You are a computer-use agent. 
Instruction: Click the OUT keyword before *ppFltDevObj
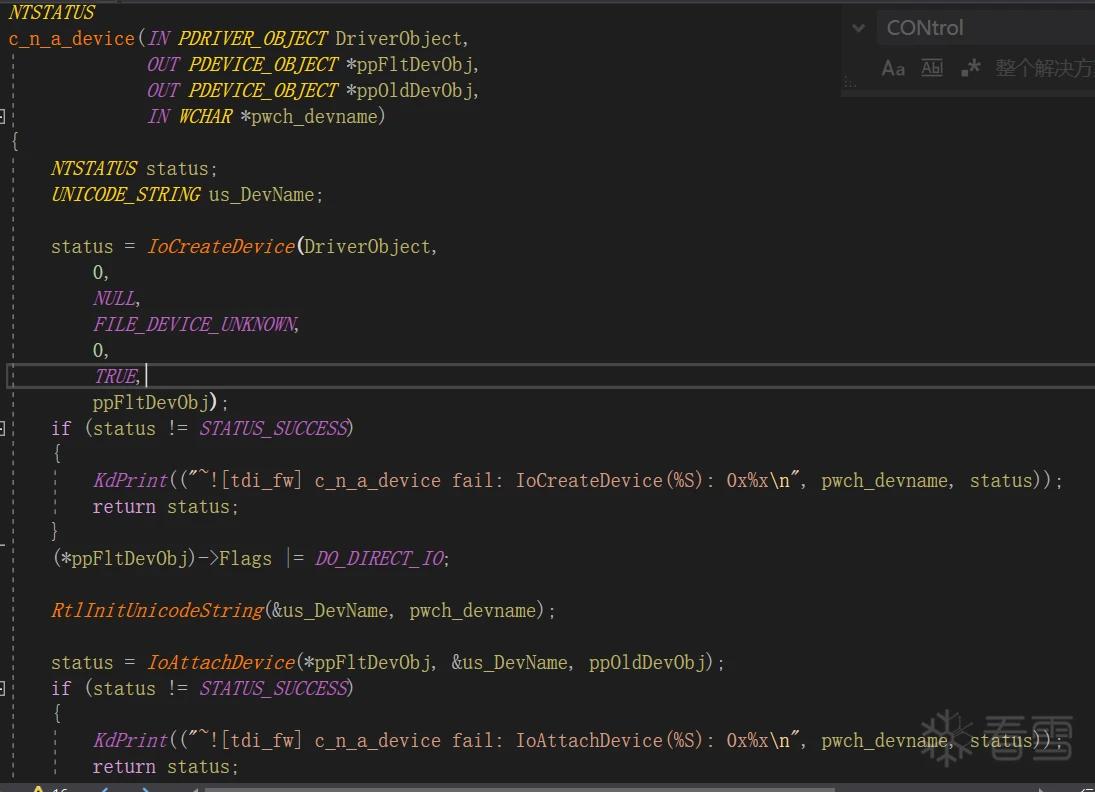(163, 65)
